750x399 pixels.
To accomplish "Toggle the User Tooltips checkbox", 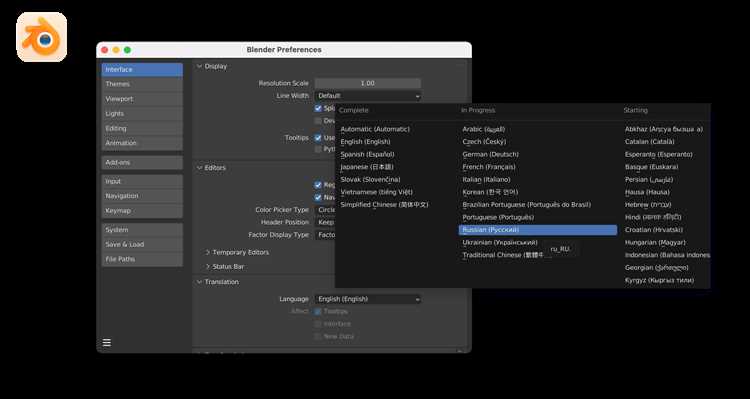I will (318, 138).
